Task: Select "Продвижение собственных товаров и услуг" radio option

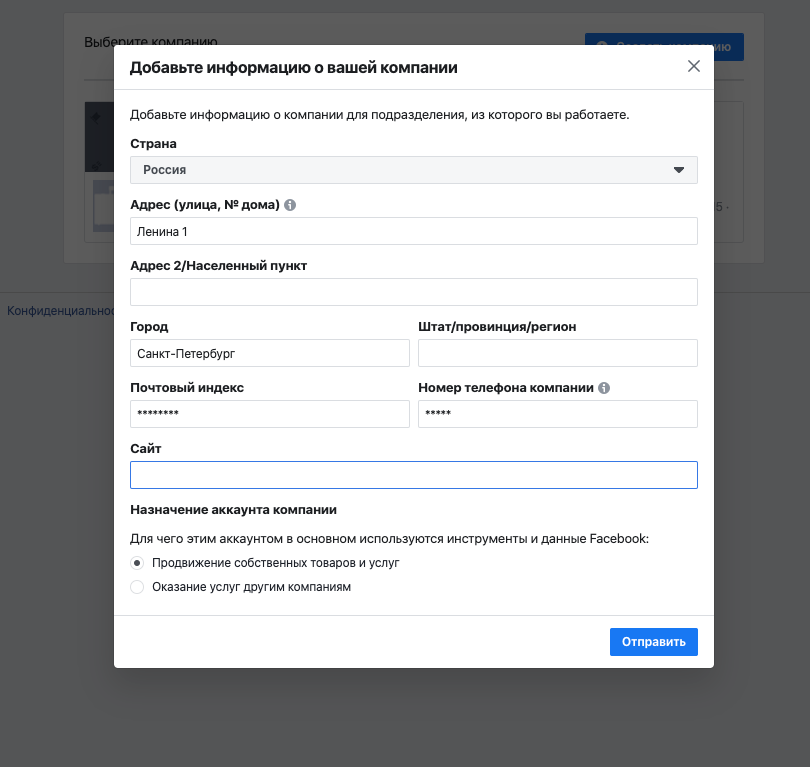Action: click(137, 563)
